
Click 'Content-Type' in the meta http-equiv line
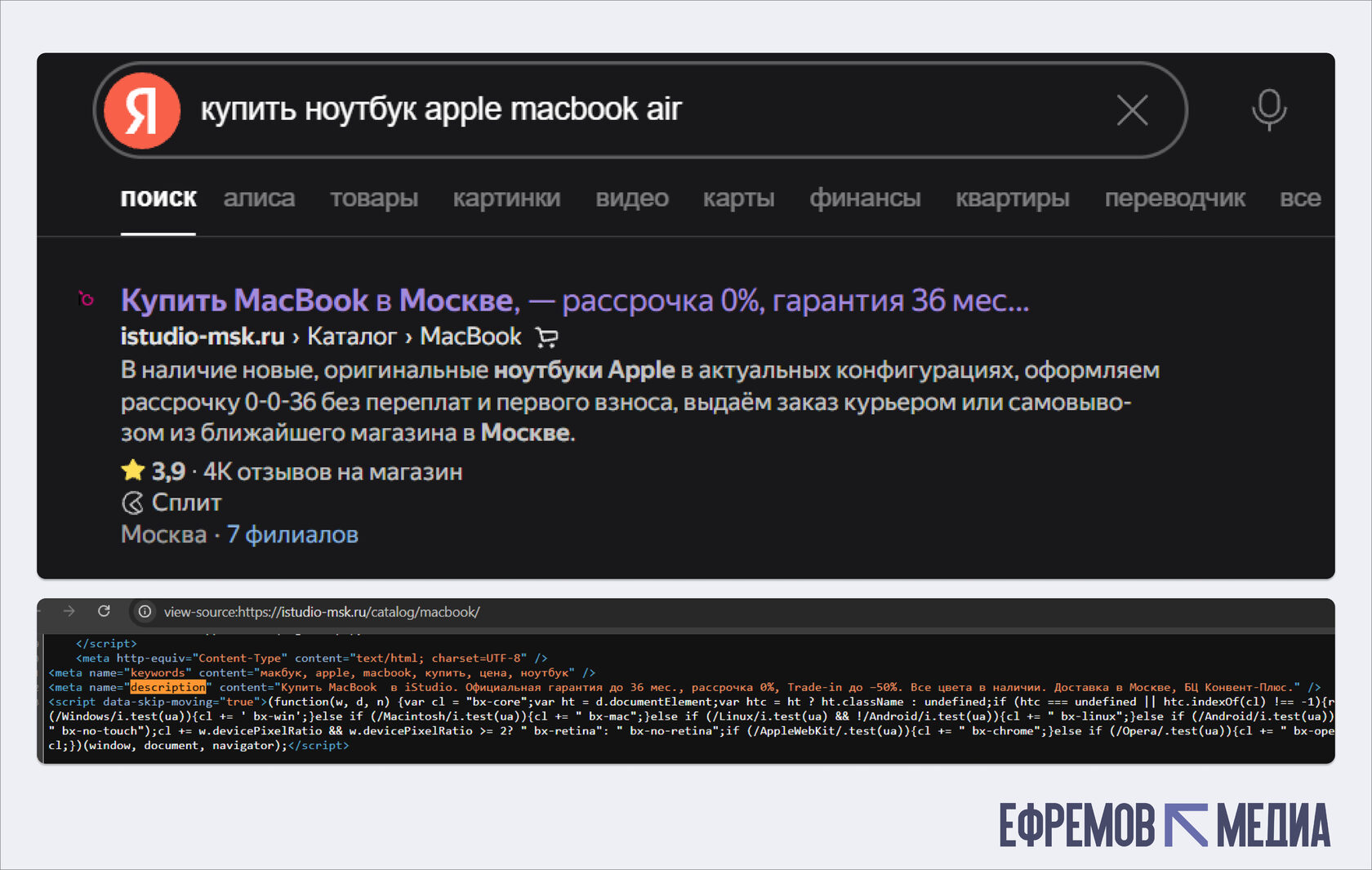240,658
